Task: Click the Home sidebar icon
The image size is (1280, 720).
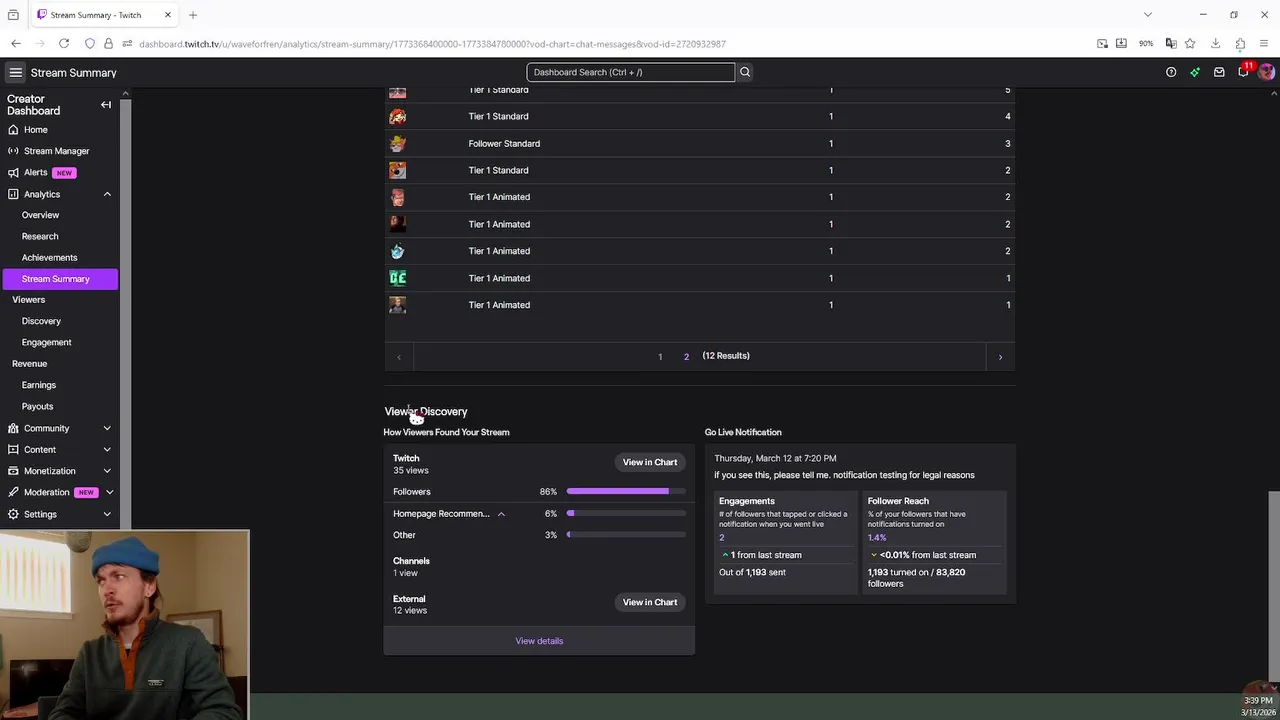Action: pos(13,130)
